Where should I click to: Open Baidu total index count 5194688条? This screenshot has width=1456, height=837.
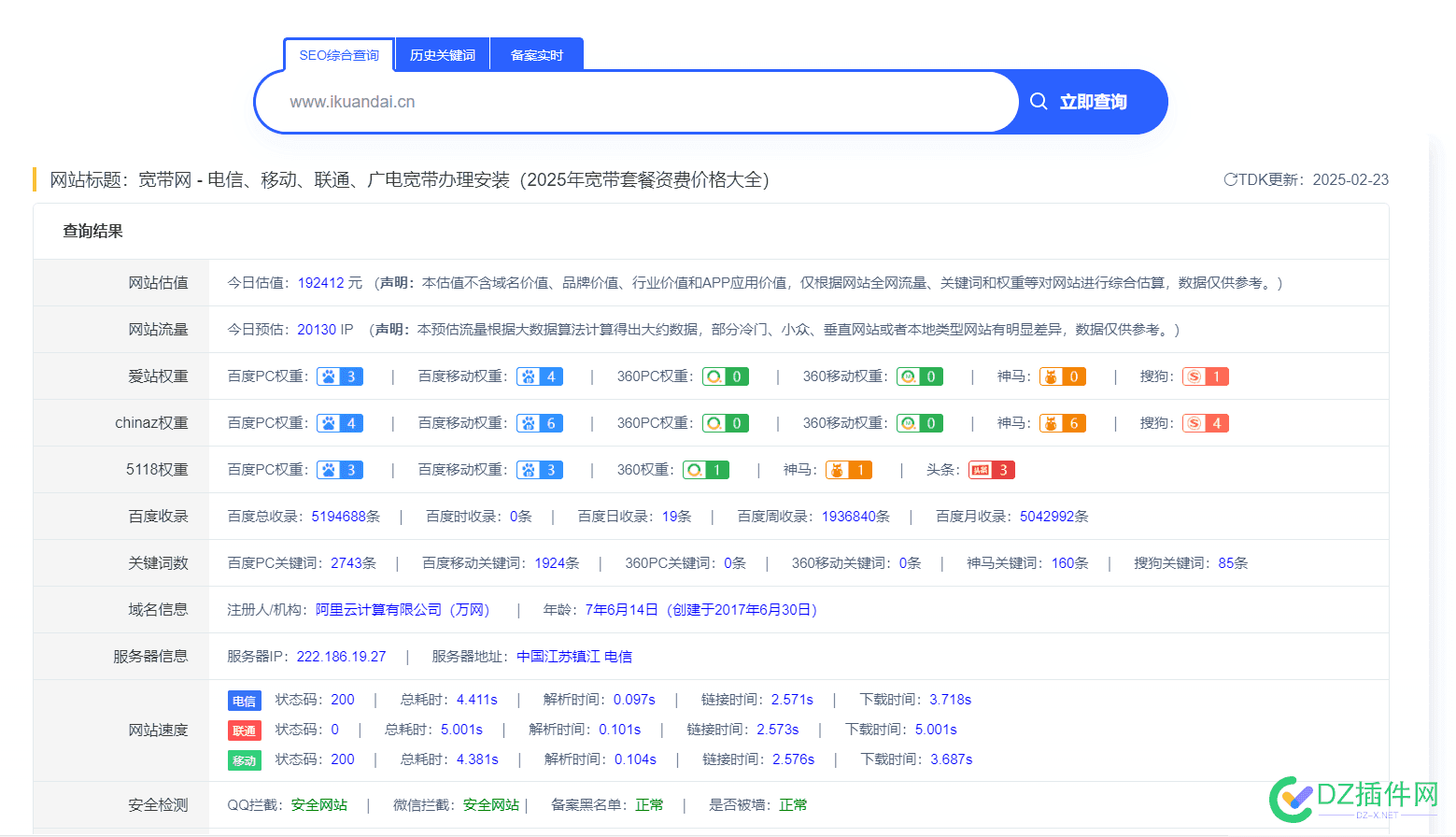point(346,516)
